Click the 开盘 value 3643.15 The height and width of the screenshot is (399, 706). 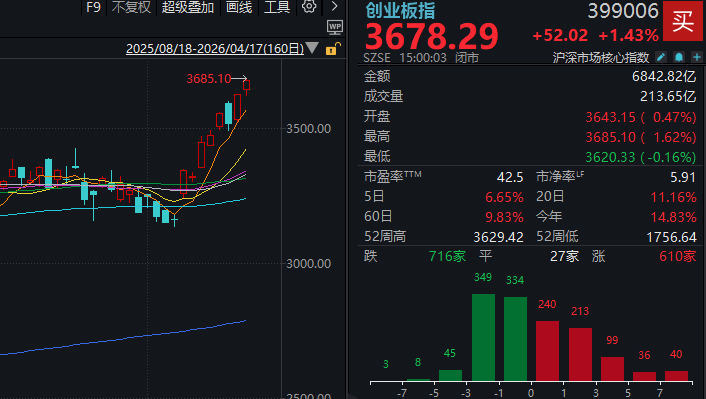pos(610,117)
